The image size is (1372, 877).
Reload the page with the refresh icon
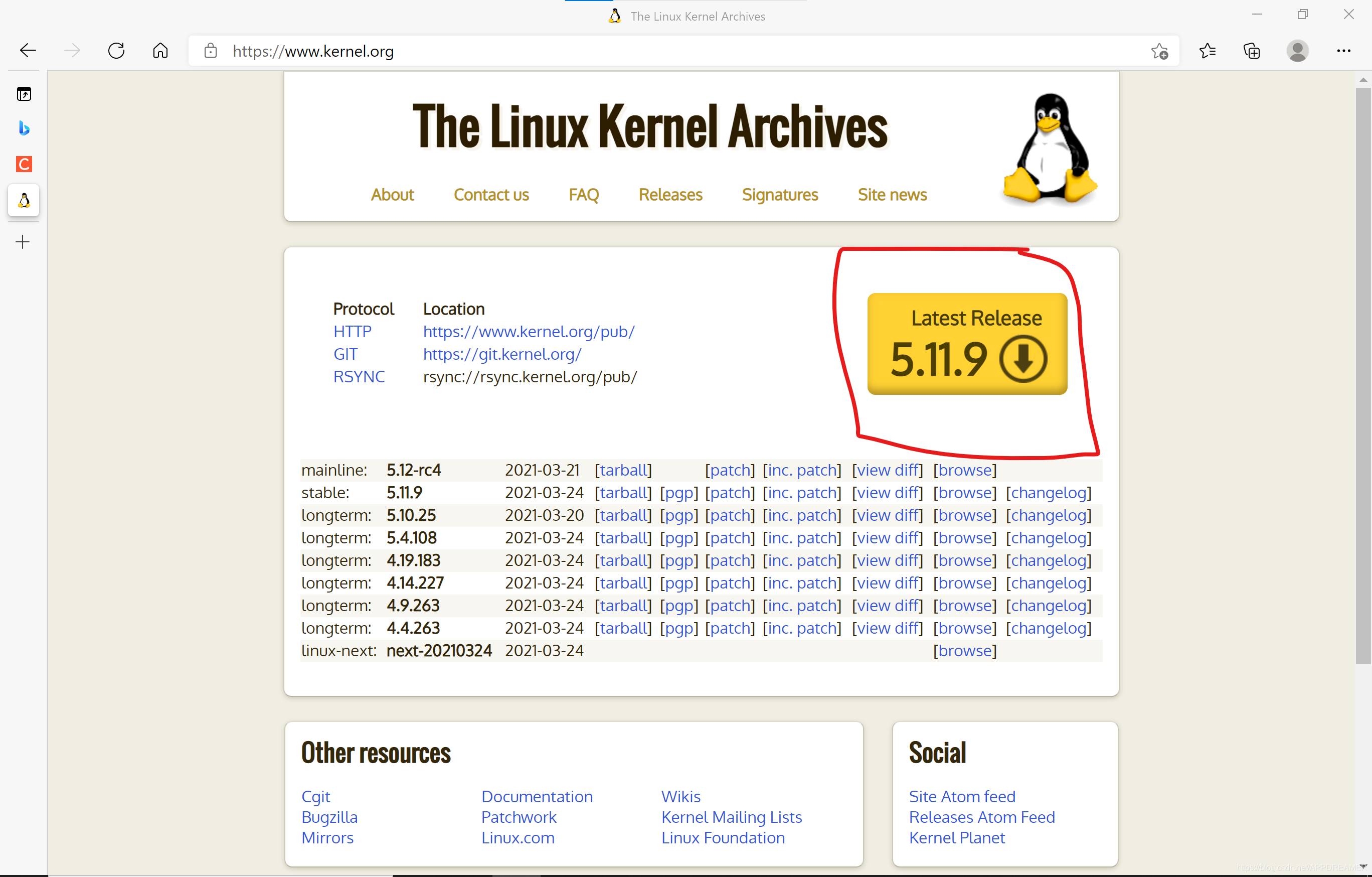point(116,51)
